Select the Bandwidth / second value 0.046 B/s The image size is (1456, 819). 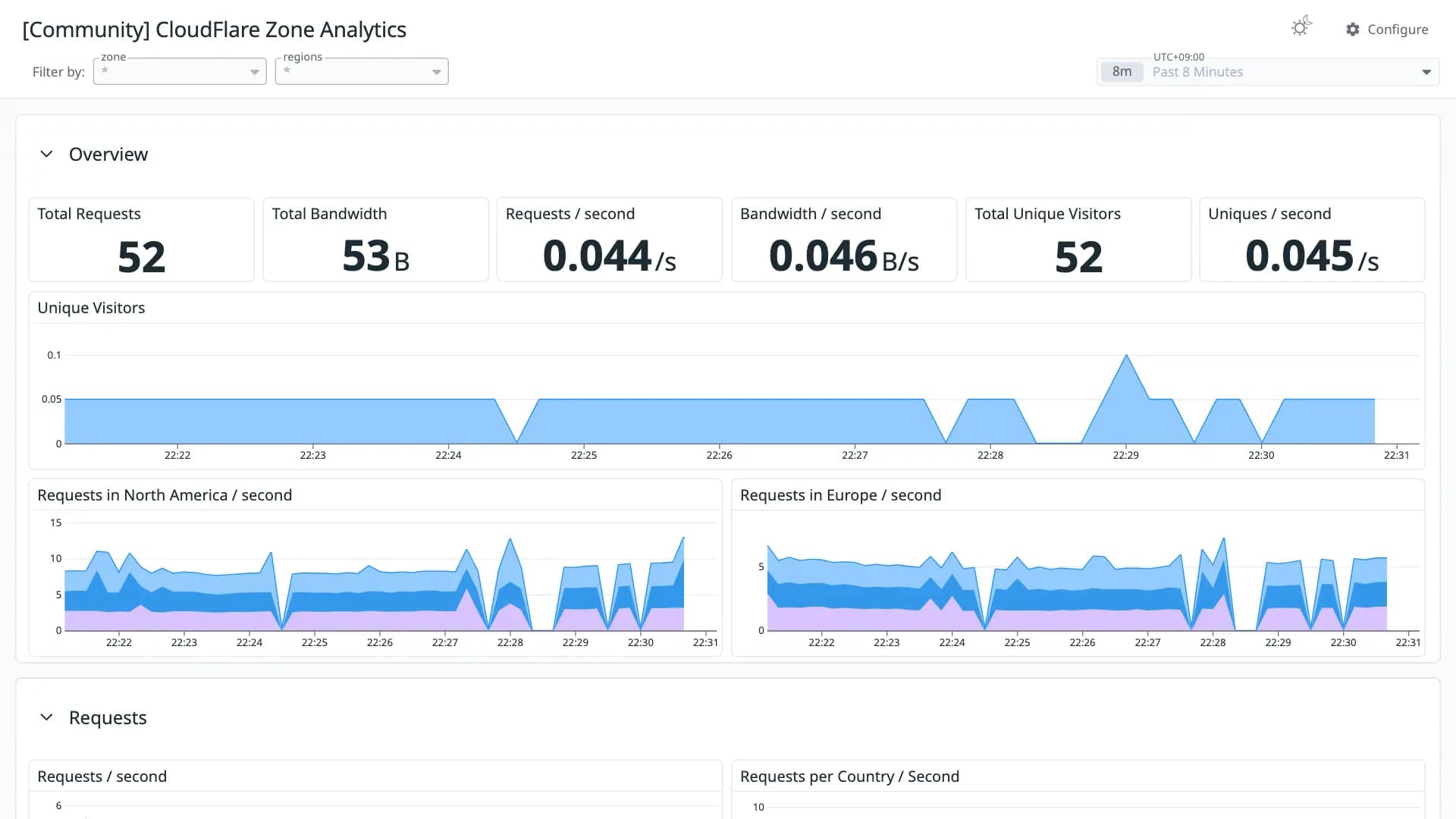(x=844, y=256)
